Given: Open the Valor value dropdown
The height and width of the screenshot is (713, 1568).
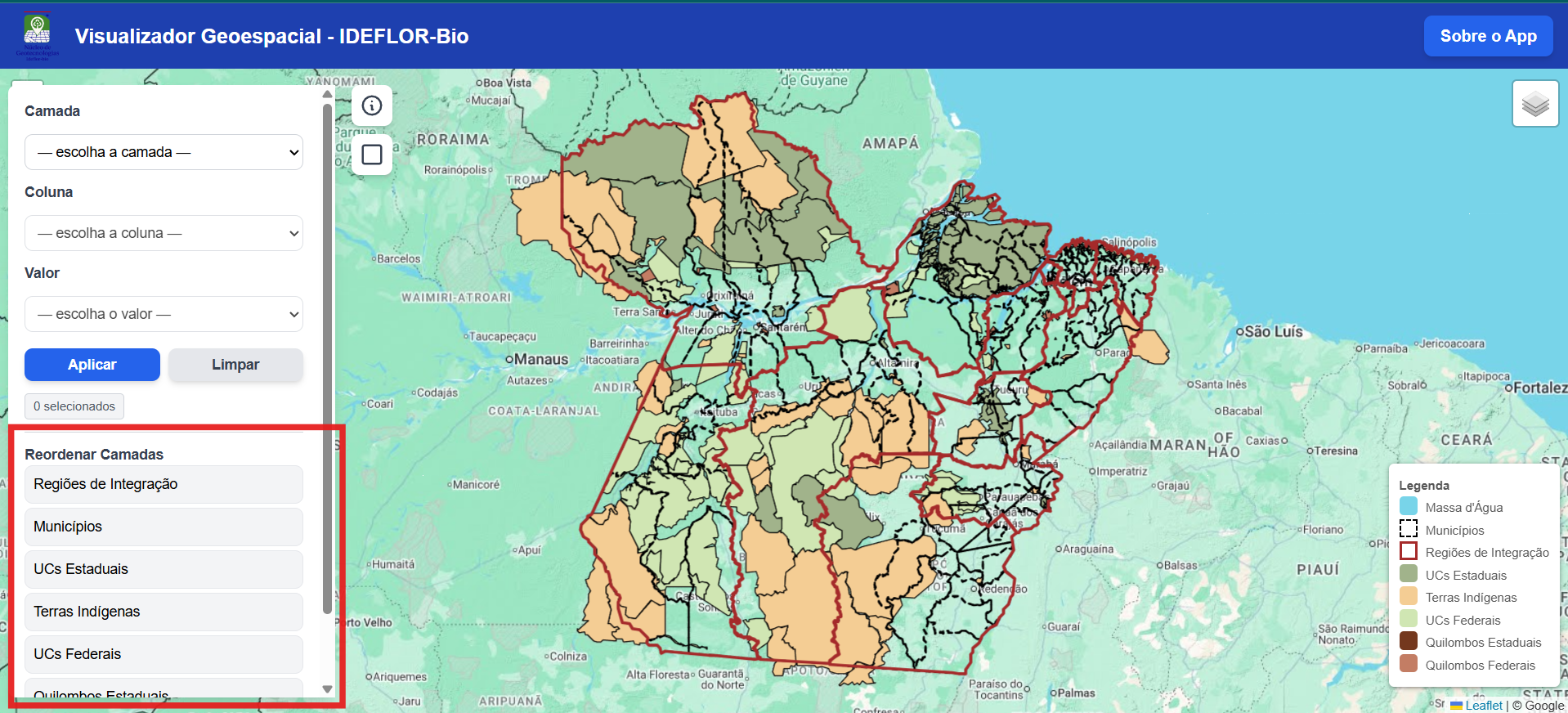Looking at the screenshot, I should [x=164, y=314].
